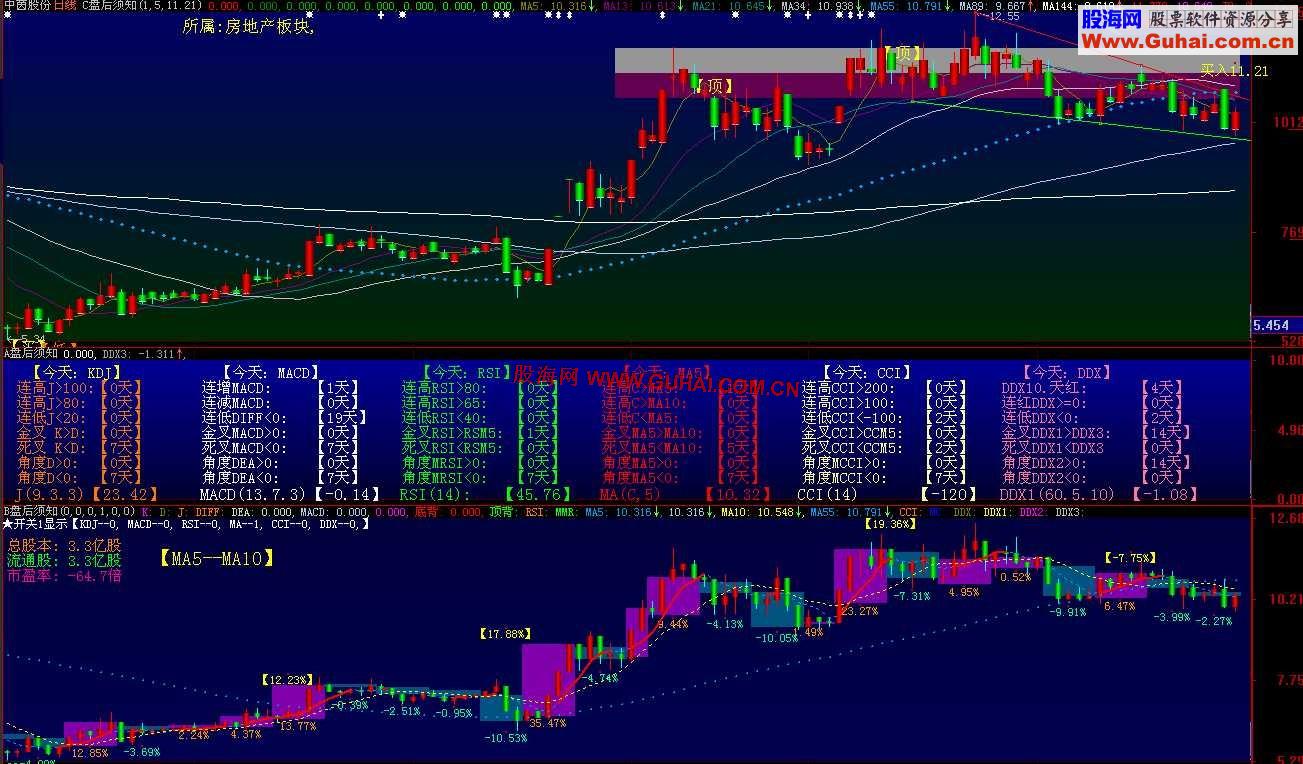
Task: Click the 【MA5--MA10】 yellow label
Action: point(216,559)
